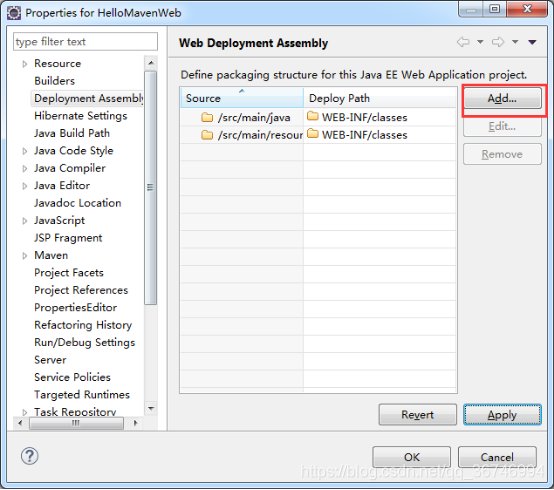Select Builders in the properties tree
Viewport: 554px width, 490px height.
[54, 81]
